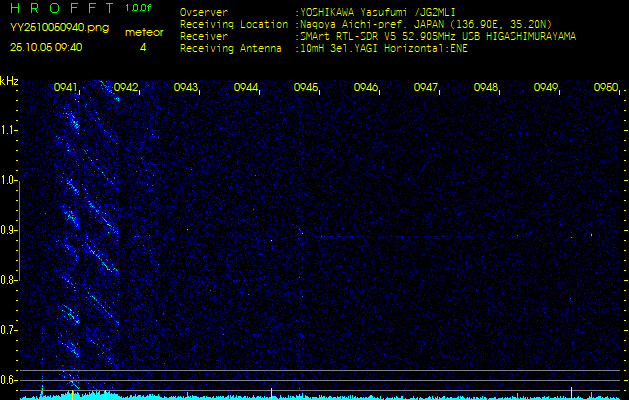Click the observer name YOSHIKAWA Yasufumi /JG2MLI

click(x=378, y=12)
